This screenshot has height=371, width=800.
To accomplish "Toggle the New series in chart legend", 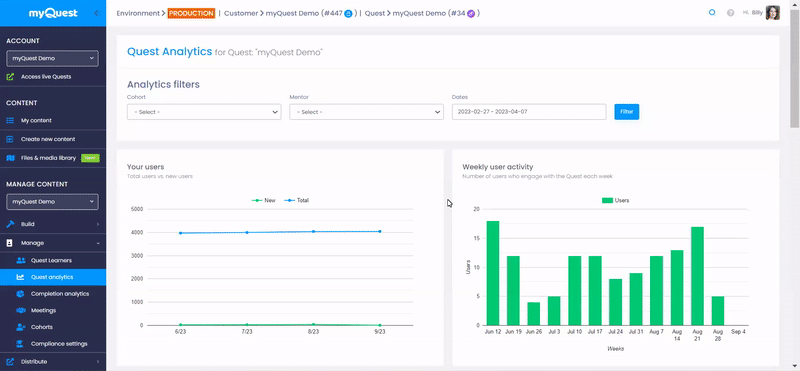I will click(264, 201).
